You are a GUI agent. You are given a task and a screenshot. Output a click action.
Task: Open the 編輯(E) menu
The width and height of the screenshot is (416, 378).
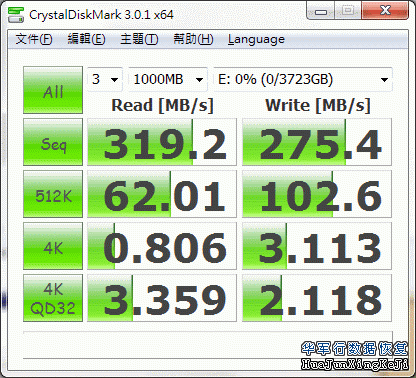point(86,39)
